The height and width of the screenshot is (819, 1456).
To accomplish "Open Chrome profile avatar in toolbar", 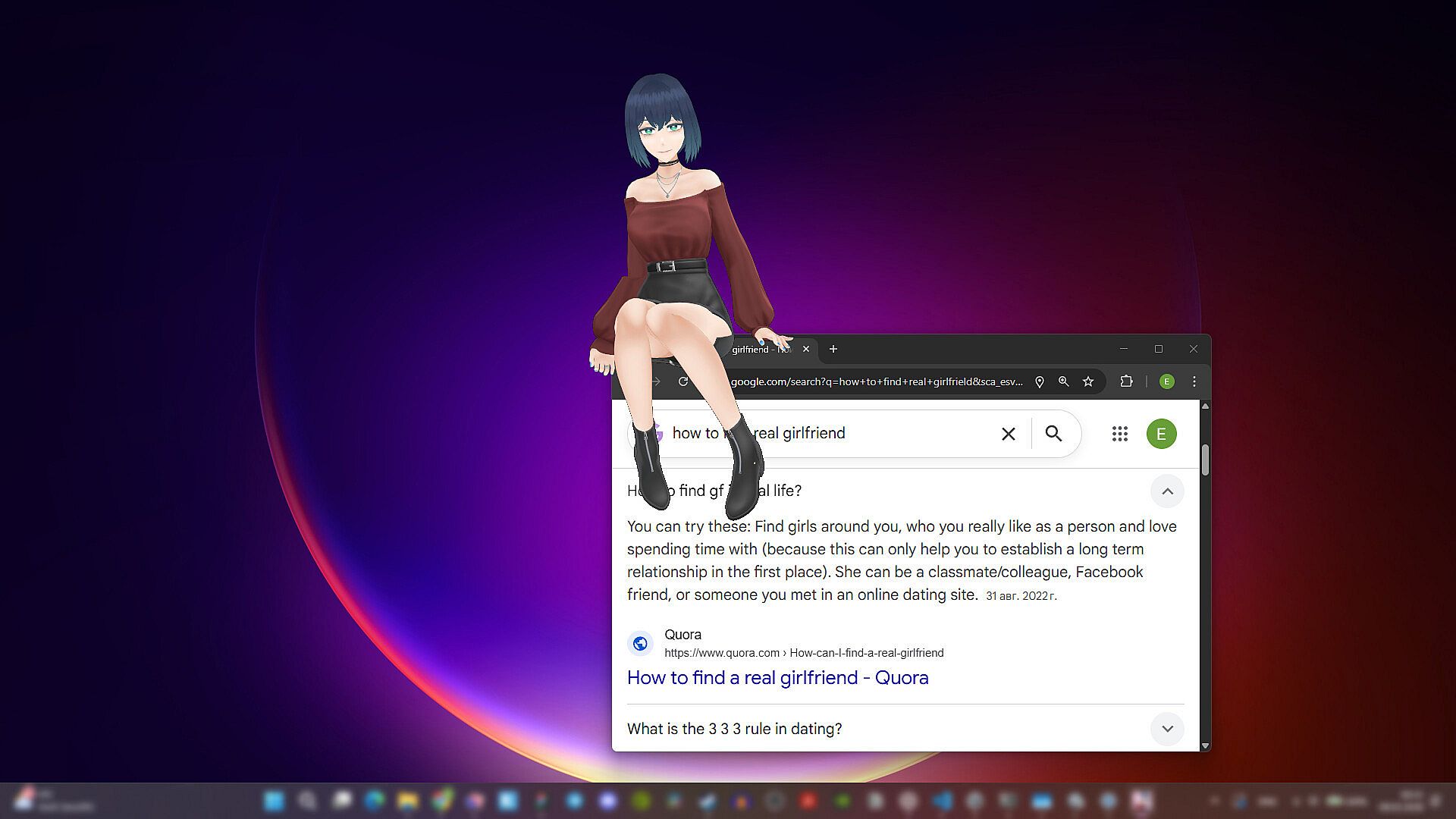I will coord(1167,381).
